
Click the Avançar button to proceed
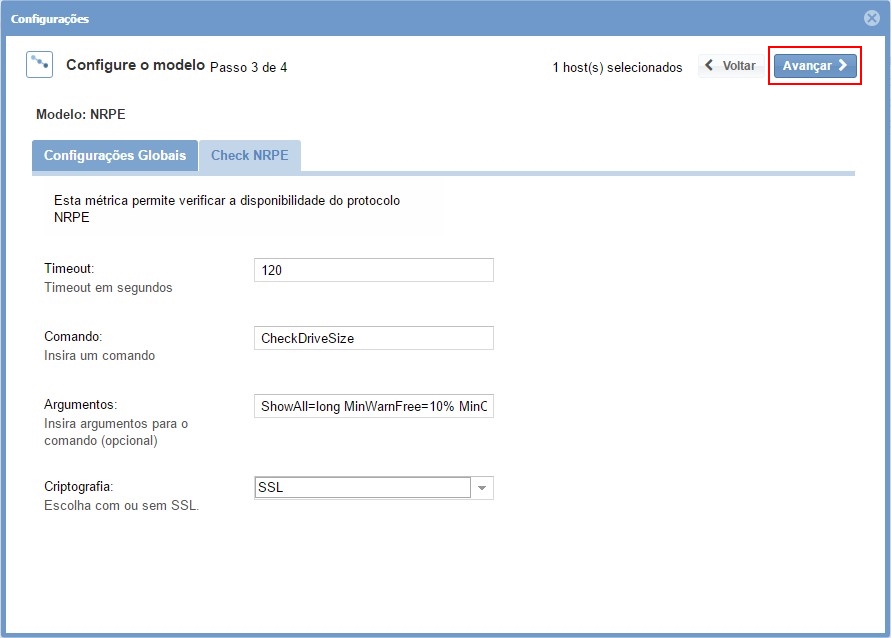pos(814,66)
